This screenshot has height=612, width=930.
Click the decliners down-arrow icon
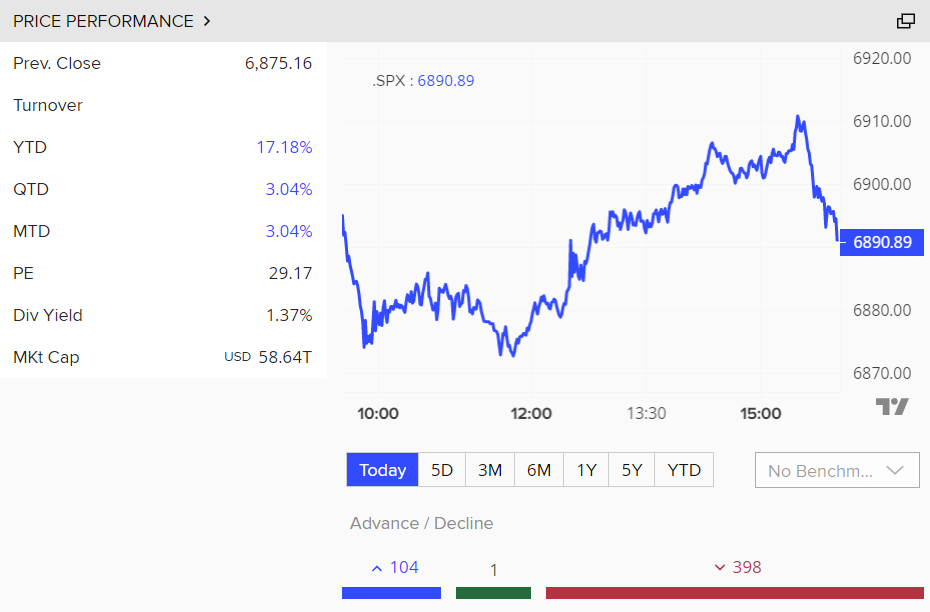coord(719,568)
